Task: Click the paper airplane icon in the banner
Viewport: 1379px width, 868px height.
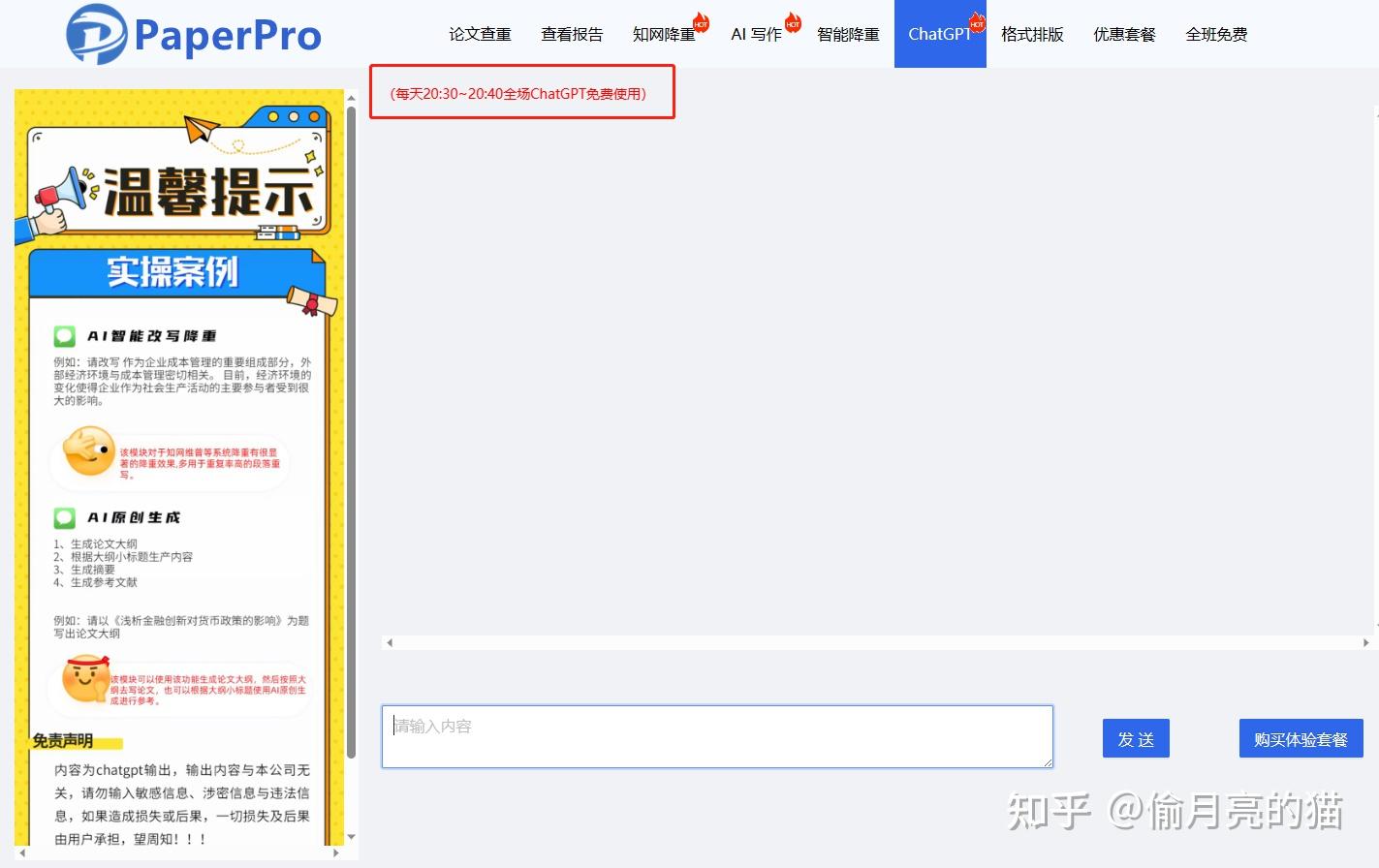Action: tap(202, 129)
